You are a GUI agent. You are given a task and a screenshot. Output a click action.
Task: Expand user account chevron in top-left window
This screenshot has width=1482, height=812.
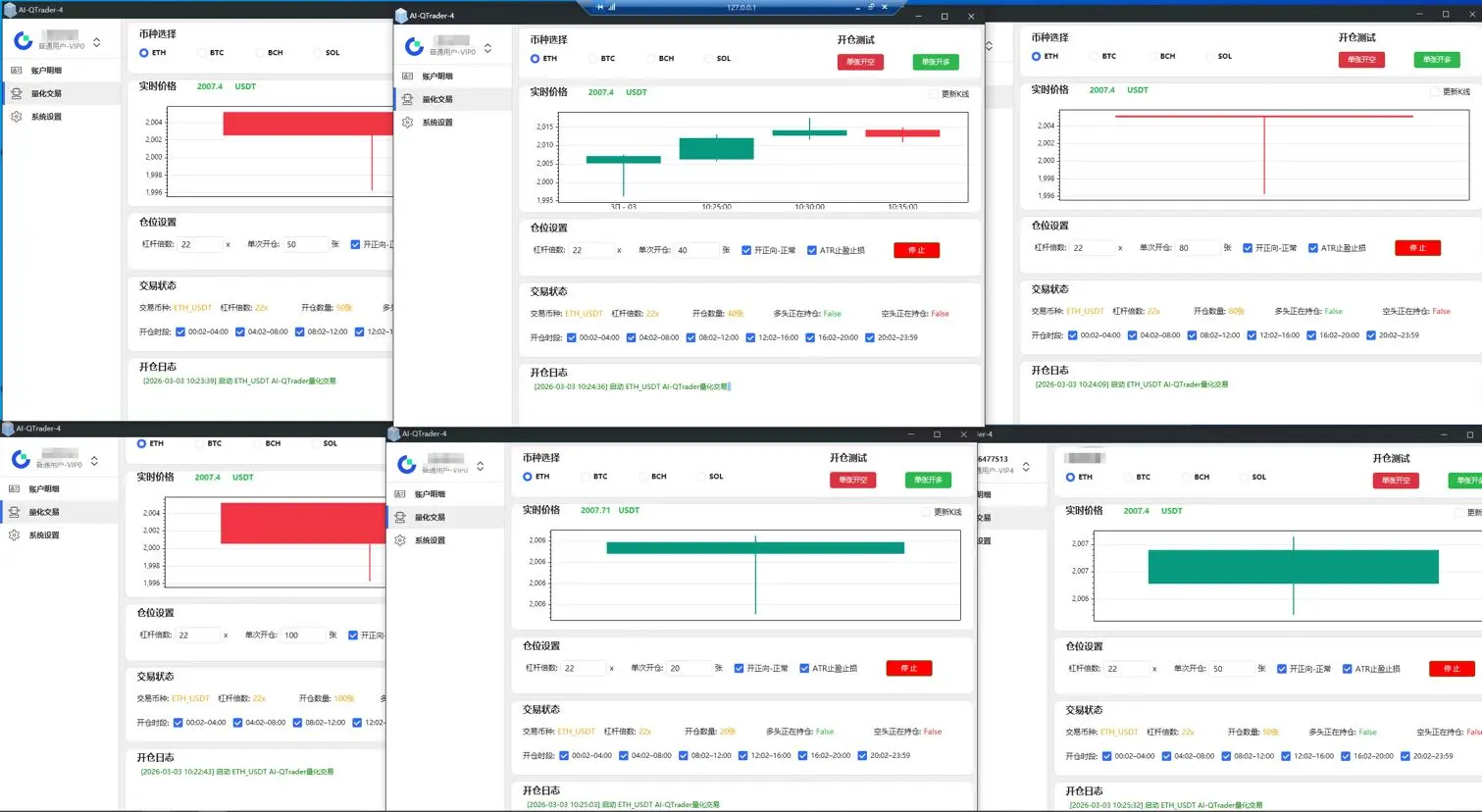tap(96, 42)
